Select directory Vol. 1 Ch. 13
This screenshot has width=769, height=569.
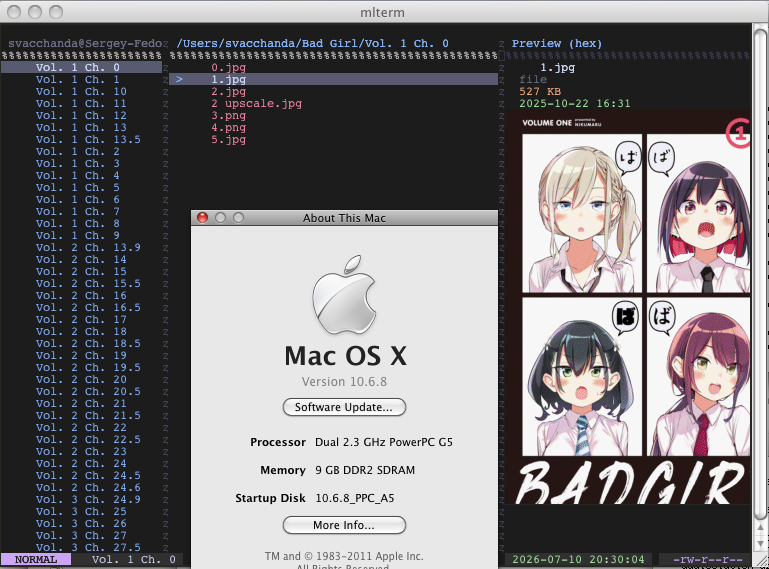click(81, 127)
